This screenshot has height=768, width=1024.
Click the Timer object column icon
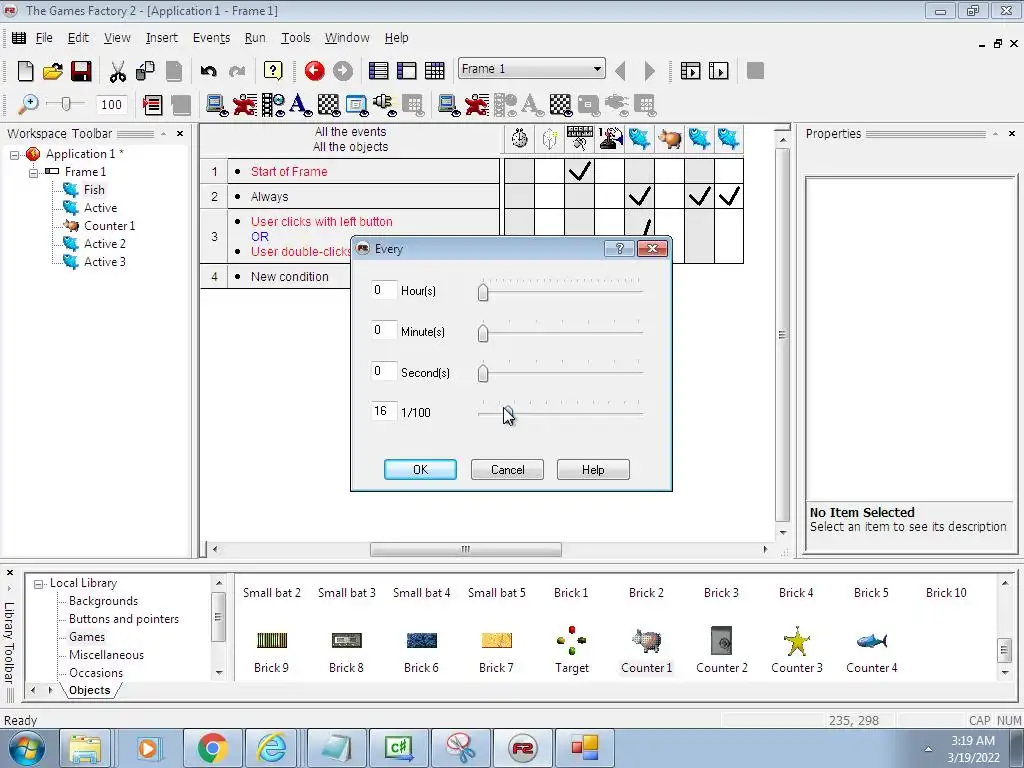[520, 138]
